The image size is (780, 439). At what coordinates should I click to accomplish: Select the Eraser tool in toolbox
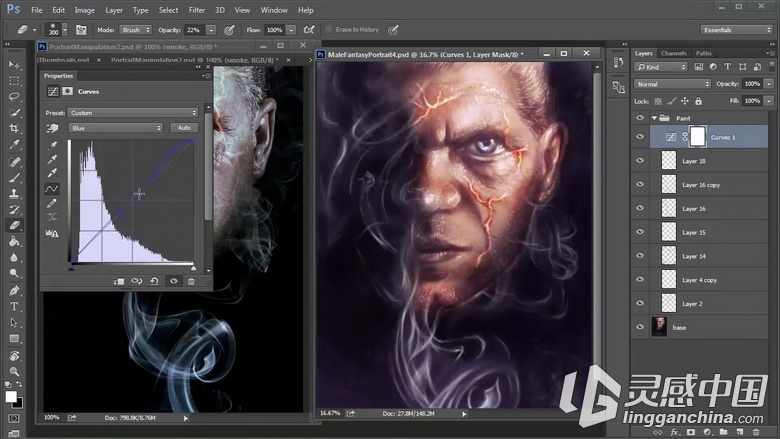coord(14,225)
